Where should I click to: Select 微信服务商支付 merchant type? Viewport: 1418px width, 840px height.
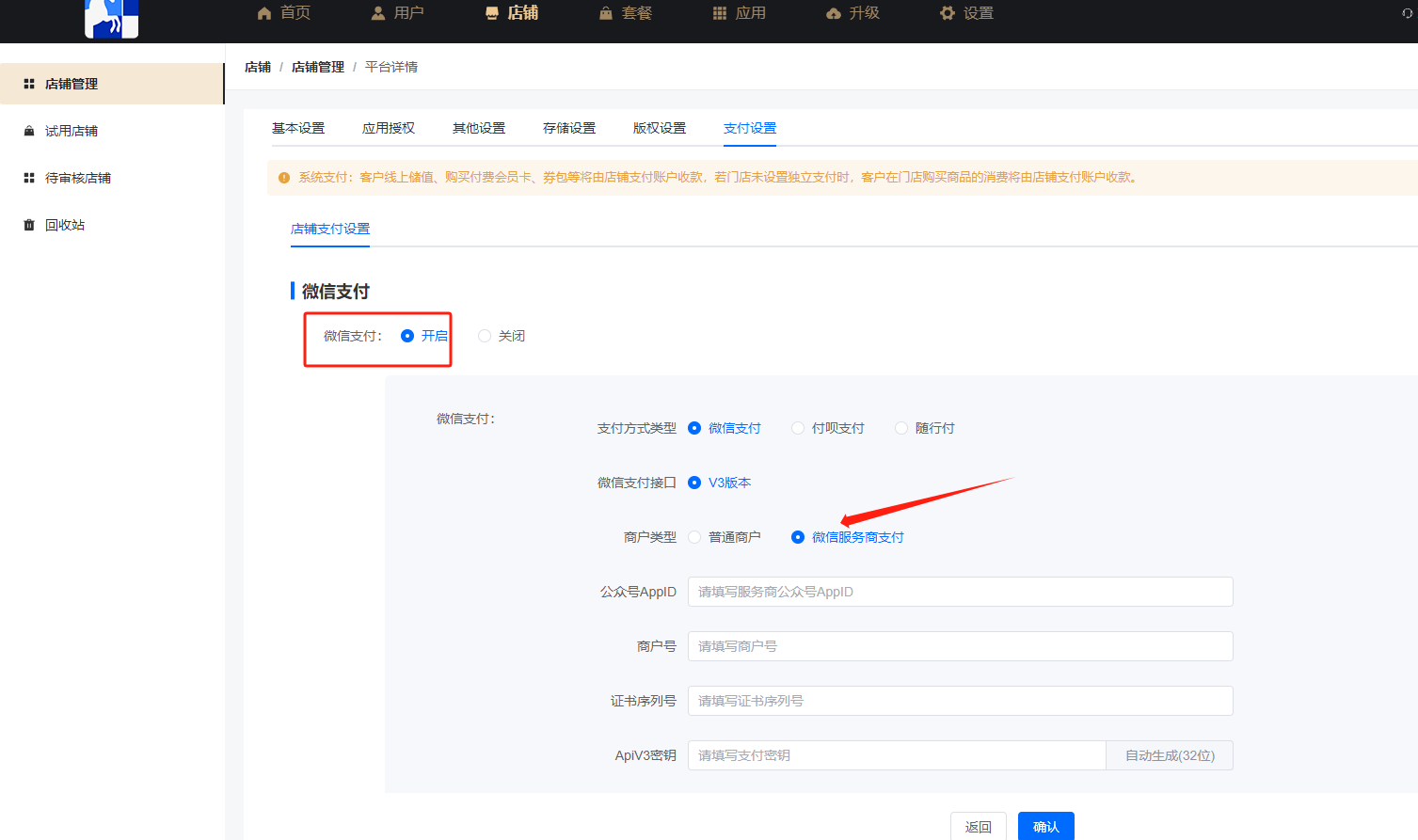798,537
